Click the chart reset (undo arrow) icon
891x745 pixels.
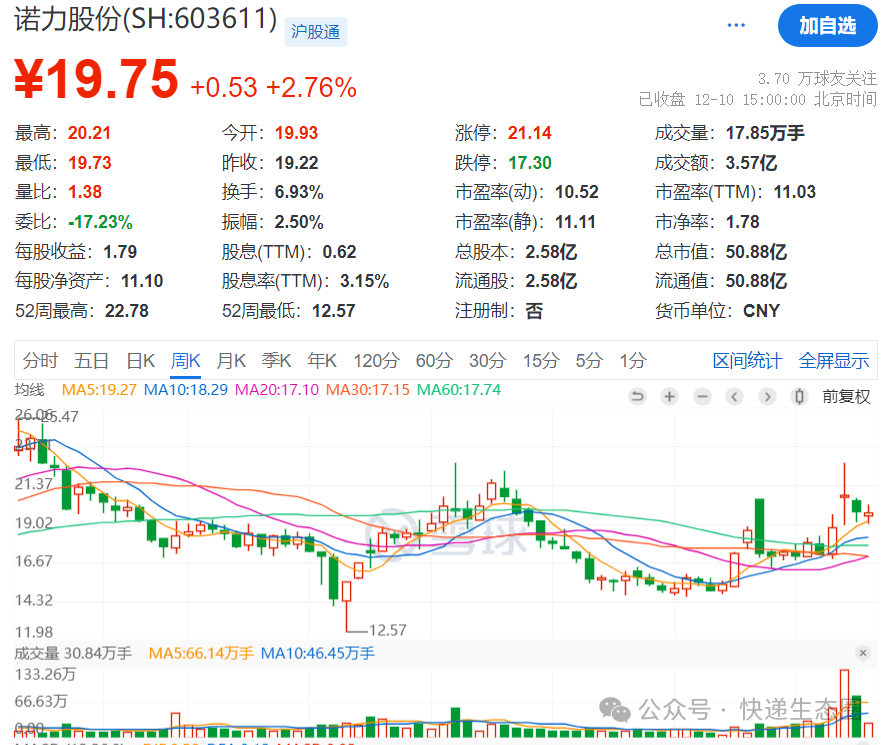638,396
